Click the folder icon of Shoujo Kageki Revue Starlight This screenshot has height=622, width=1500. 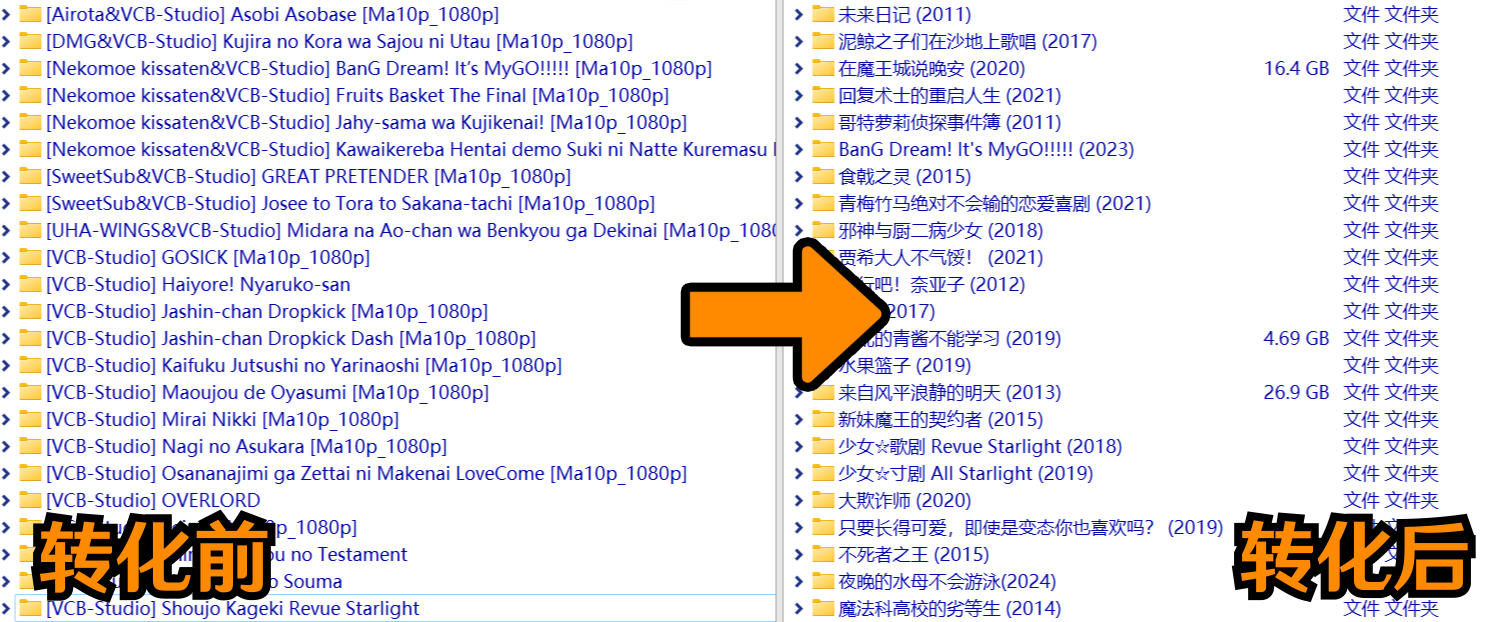(30, 609)
